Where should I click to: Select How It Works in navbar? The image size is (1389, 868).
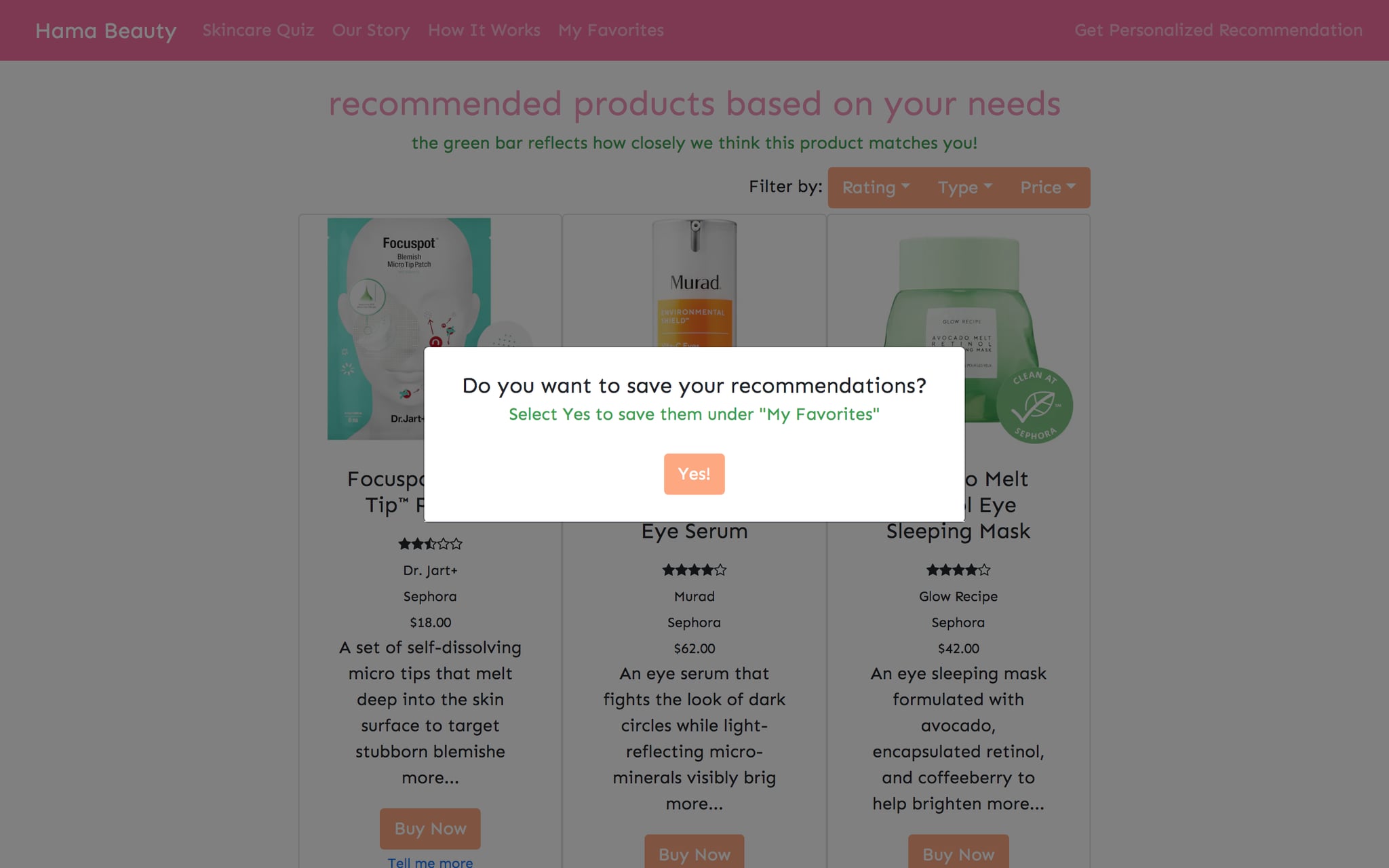point(484,31)
